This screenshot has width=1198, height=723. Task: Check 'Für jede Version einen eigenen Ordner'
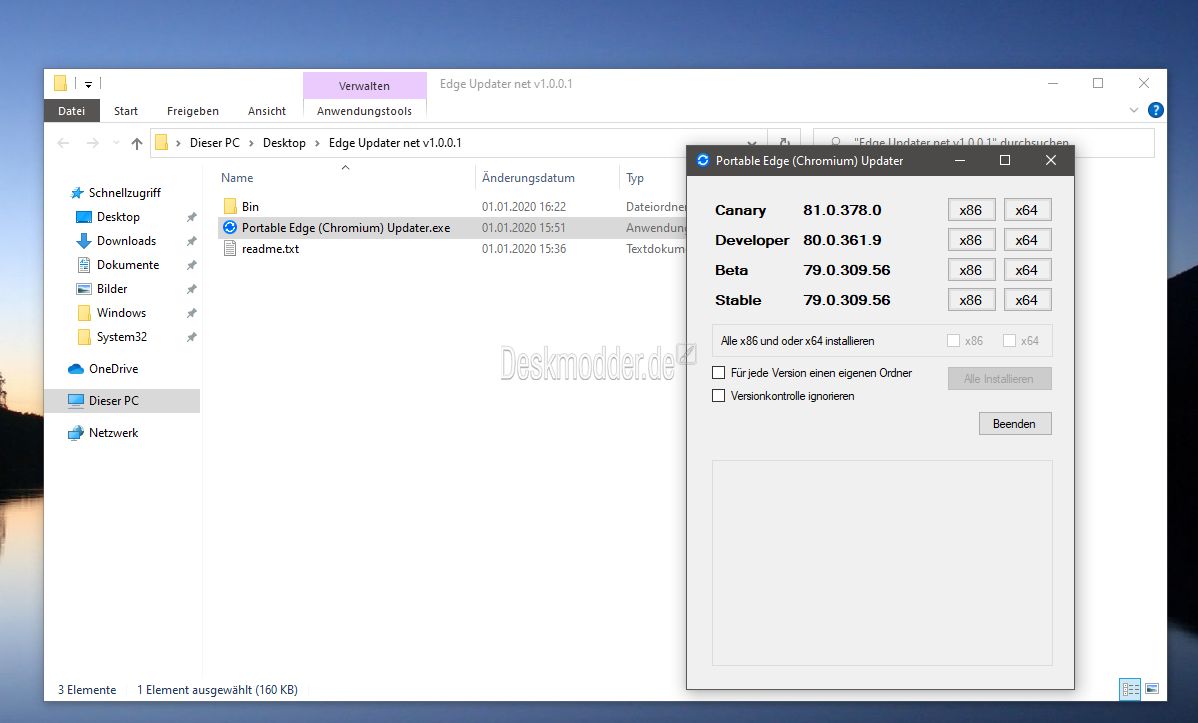(x=718, y=373)
